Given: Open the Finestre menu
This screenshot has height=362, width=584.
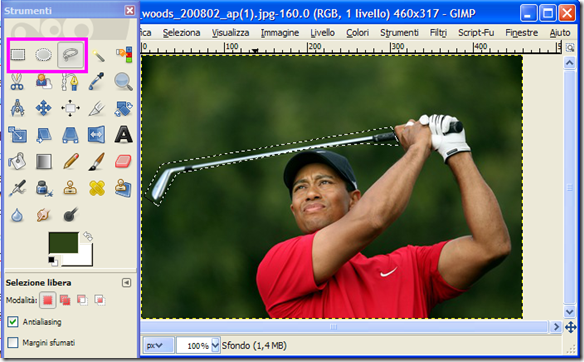Looking at the screenshot, I should click(521, 33).
